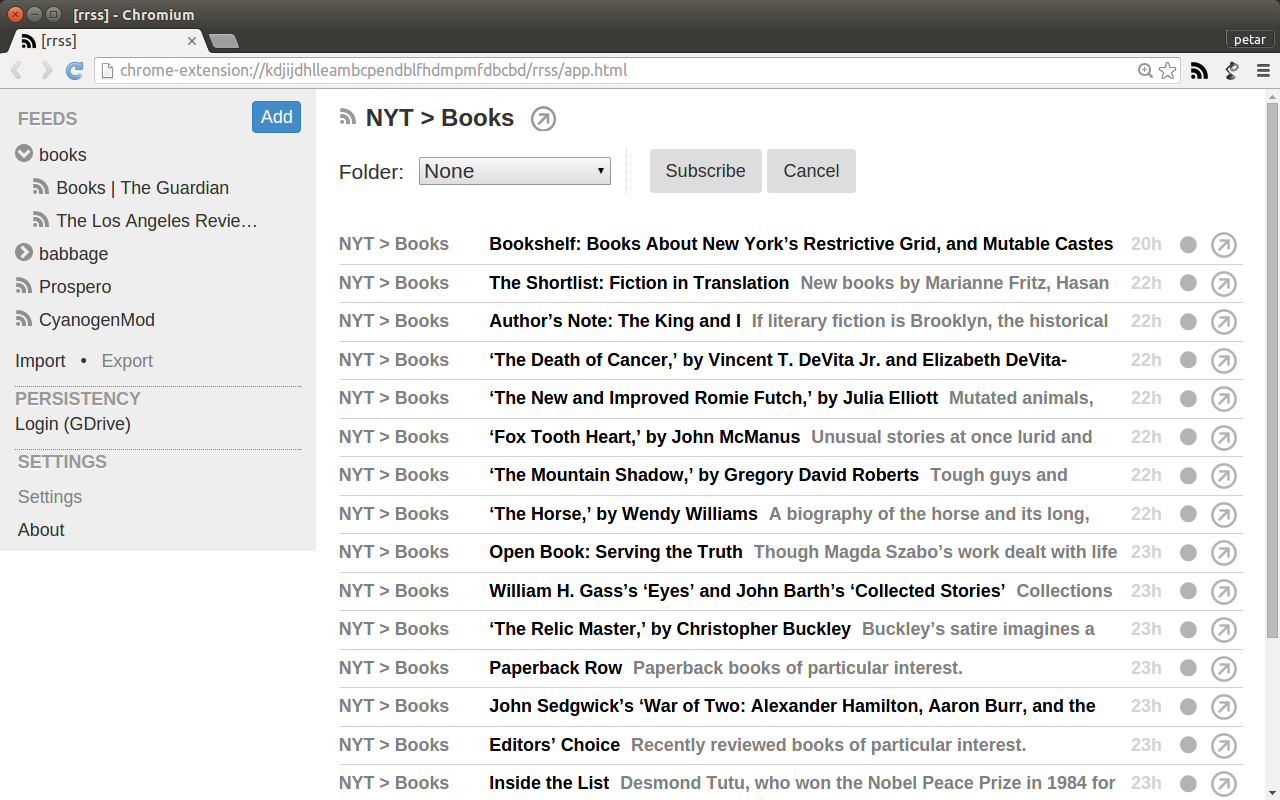The height and width of the screenshot is (800, 1280).
Task: Go back to the previous page
Action: 16,71
